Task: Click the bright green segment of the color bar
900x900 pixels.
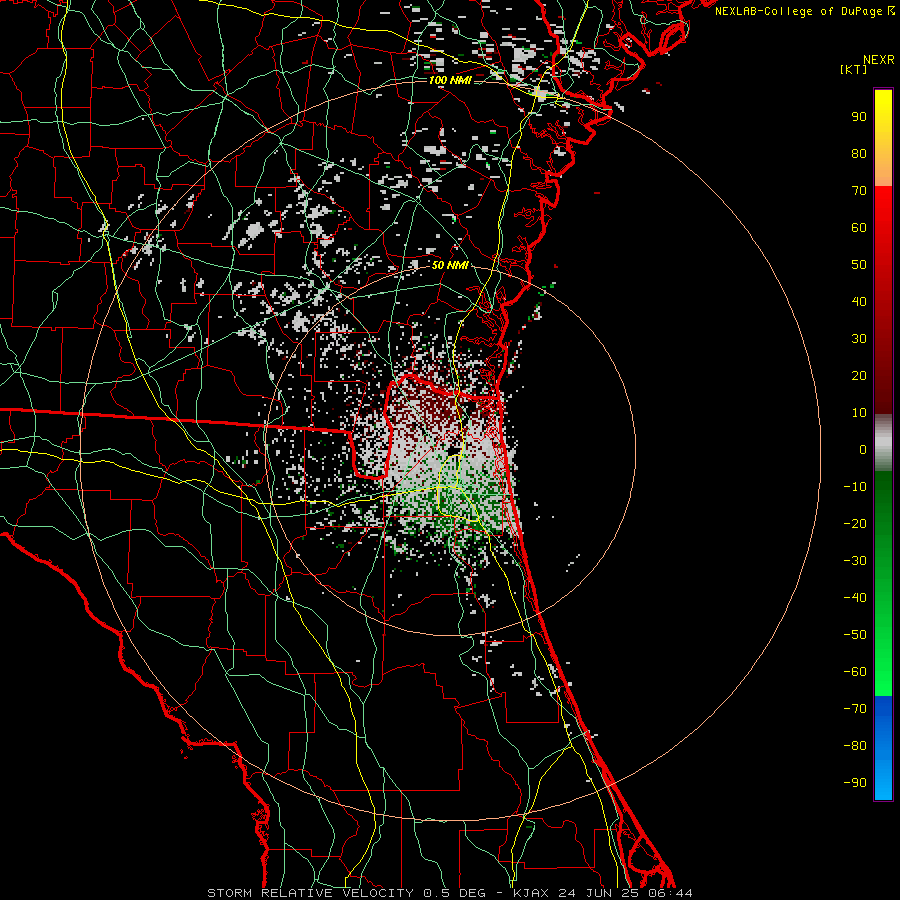Action: point(883,583)
